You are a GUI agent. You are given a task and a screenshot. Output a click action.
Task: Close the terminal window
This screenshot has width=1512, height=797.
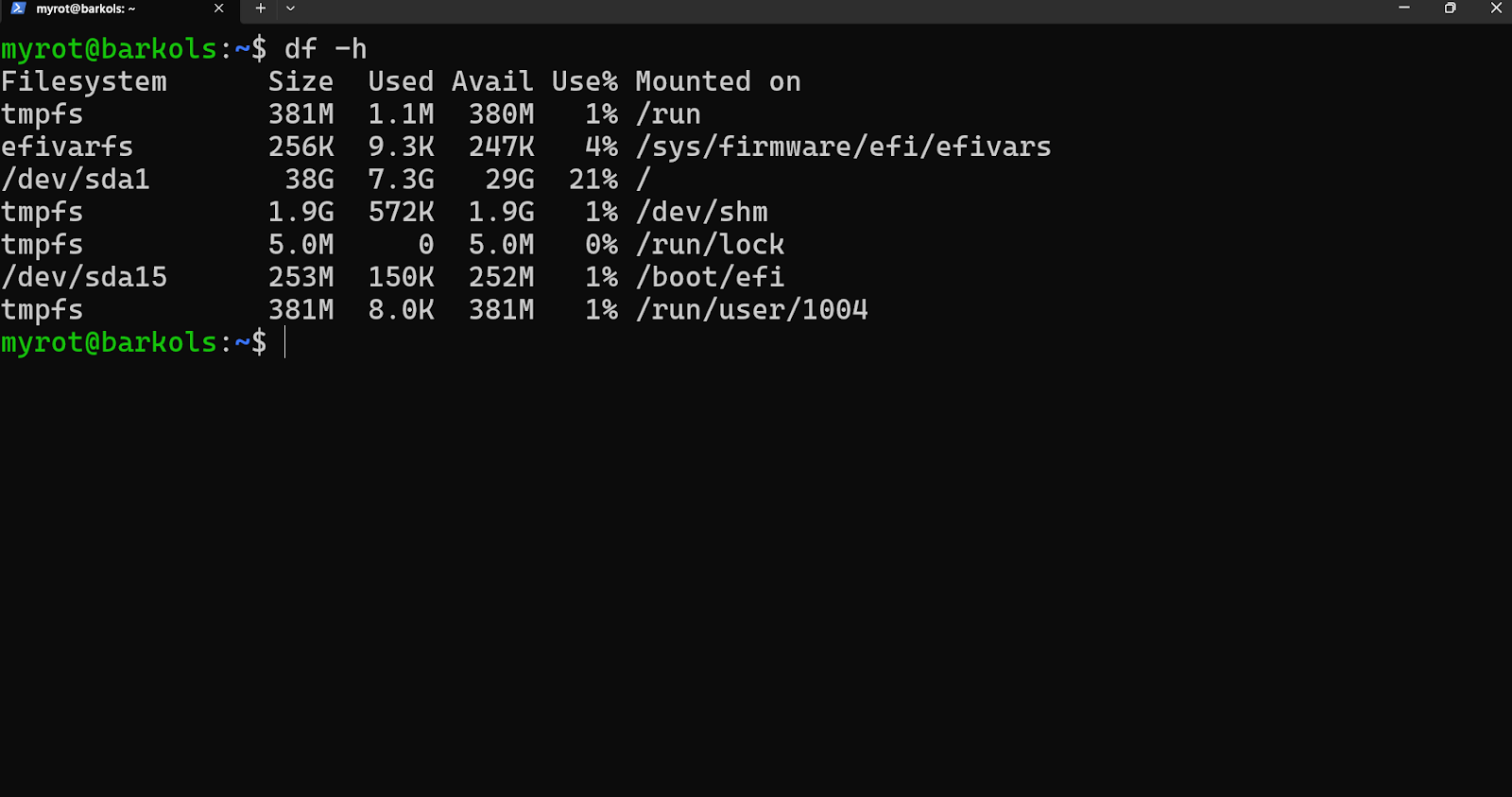tap(1496, 9)
